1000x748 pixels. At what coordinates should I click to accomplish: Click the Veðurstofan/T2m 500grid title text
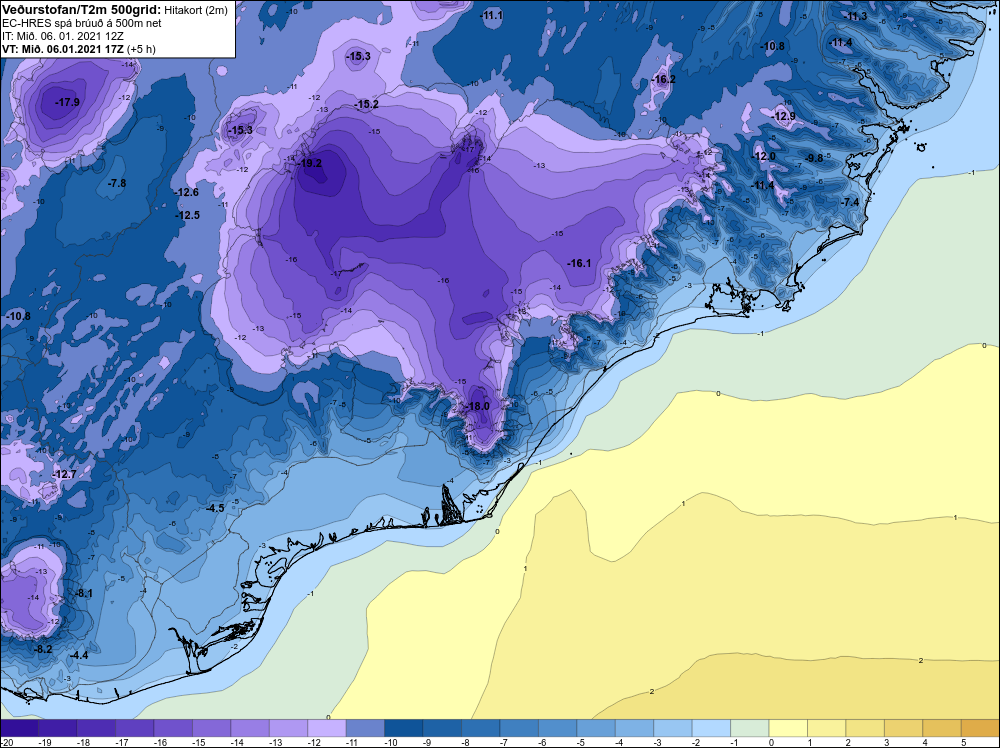click(80, 10)
